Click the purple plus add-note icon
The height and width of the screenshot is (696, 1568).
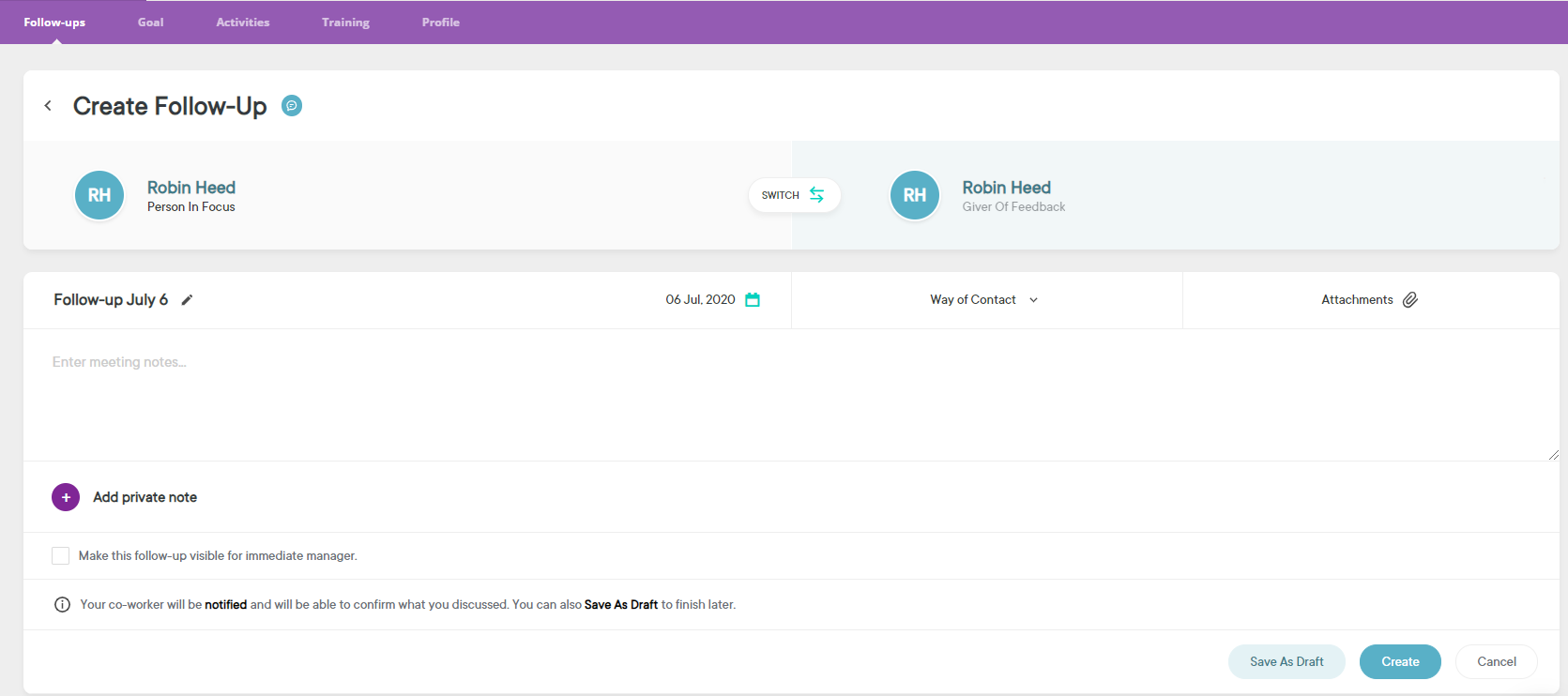coord(66,497)
